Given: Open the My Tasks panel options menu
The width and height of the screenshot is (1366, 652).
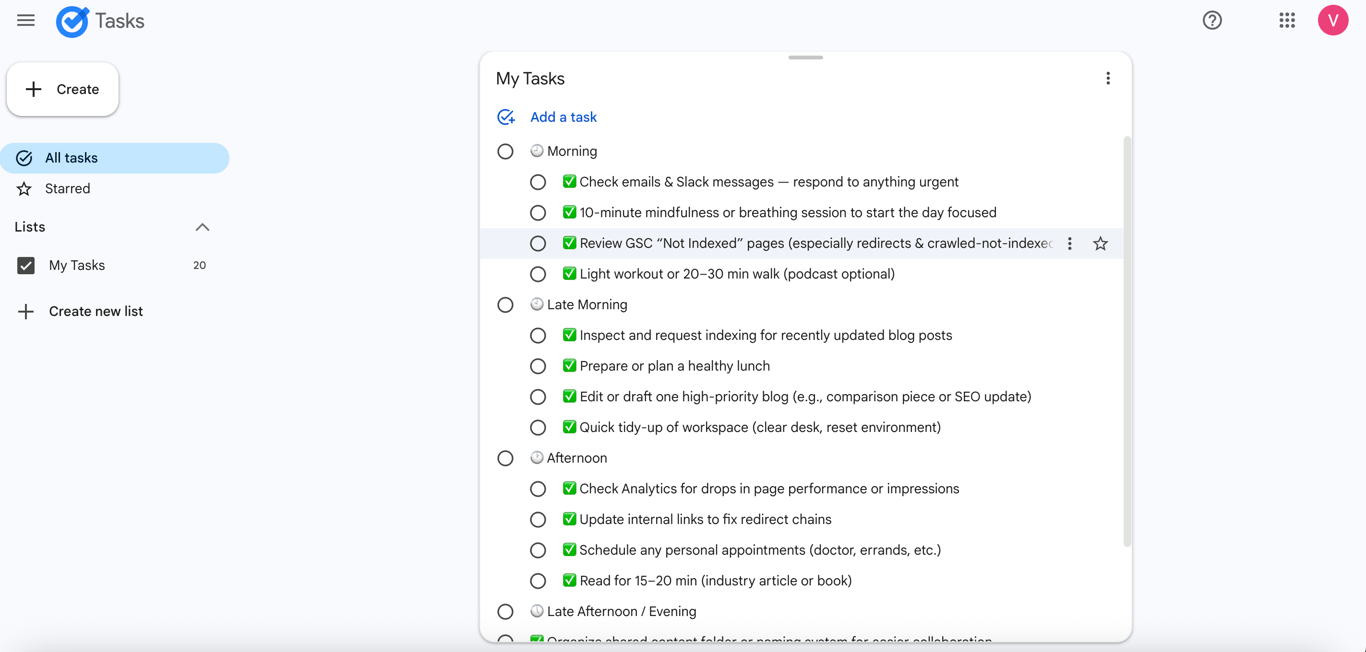Looking at the screenshot, I should click(1108, 77).
